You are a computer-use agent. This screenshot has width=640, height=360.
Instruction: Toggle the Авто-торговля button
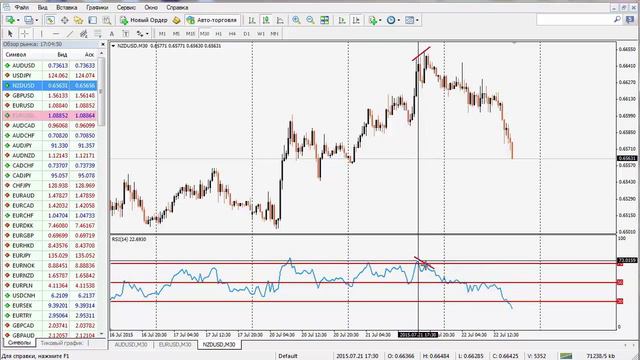tap(211, 20)
